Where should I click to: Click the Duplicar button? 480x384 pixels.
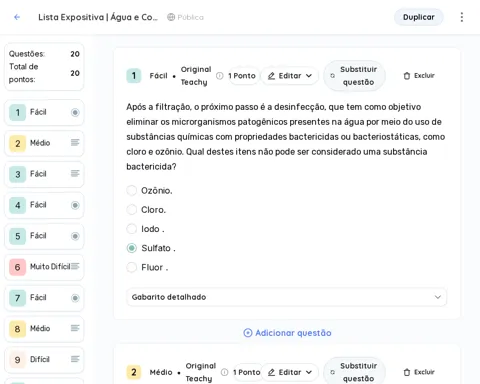click(x=419, y=17)
